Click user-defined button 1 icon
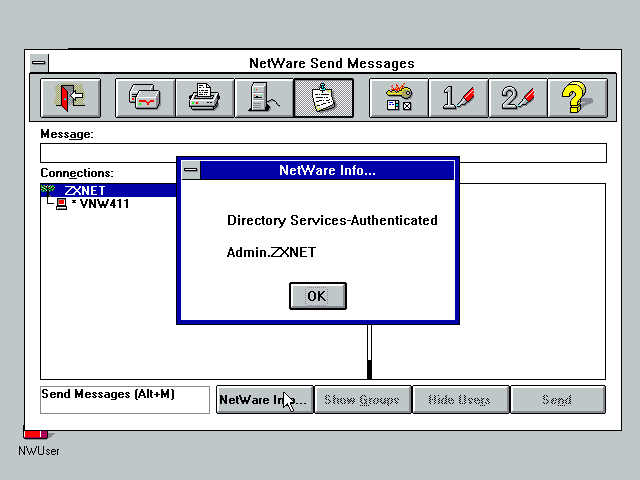 pyautogui.click(x=458, y=98)
